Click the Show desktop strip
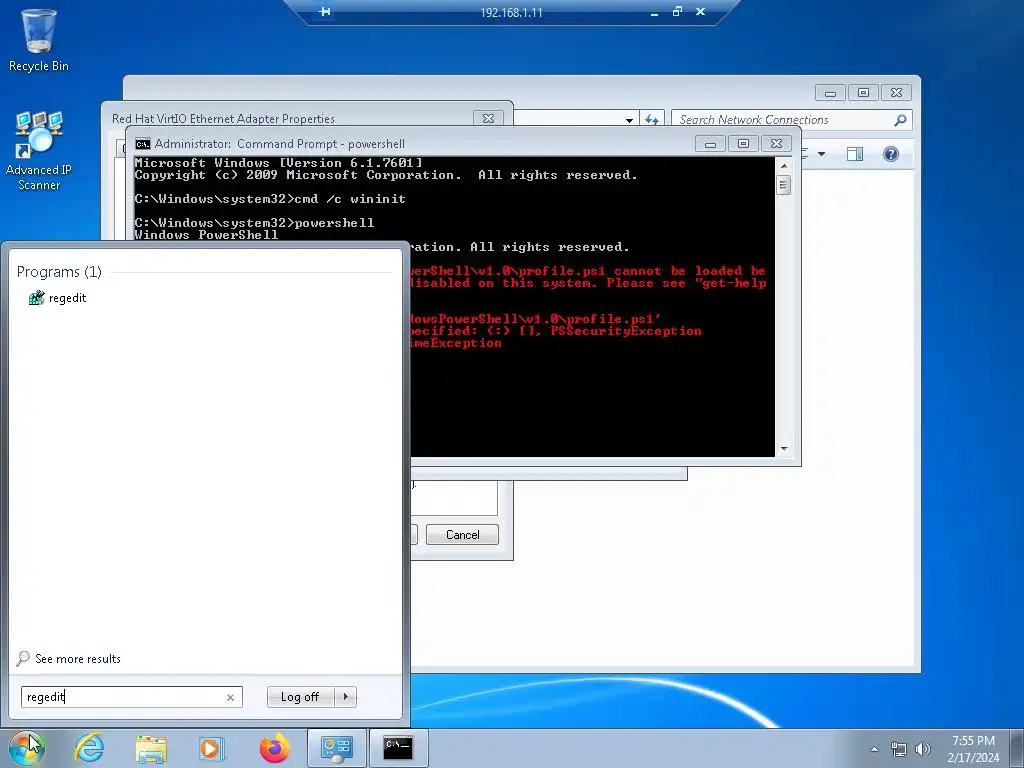 point(1019,748)
